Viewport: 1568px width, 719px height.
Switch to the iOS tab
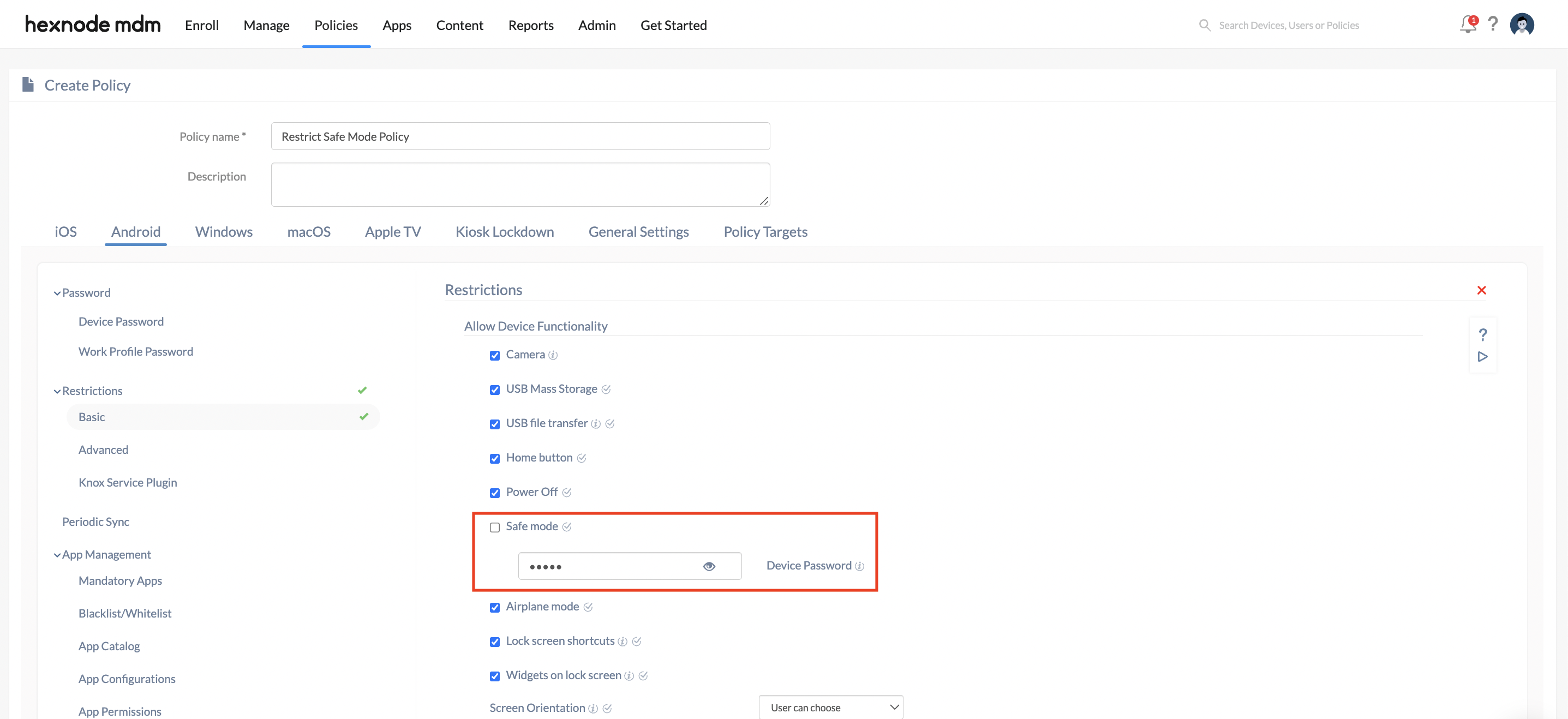coord(65,232)
